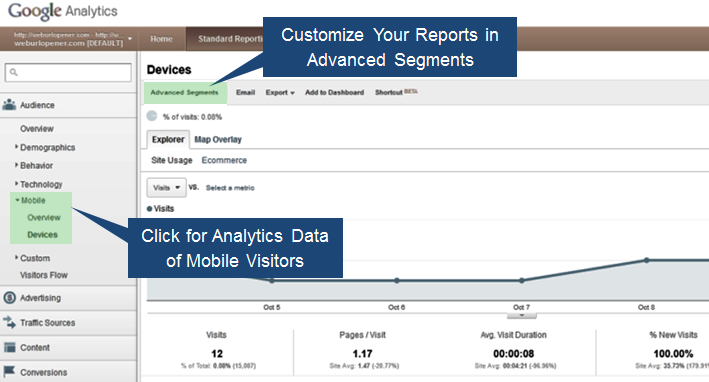
Task: Open the Audience section
Action: (68, 105)
